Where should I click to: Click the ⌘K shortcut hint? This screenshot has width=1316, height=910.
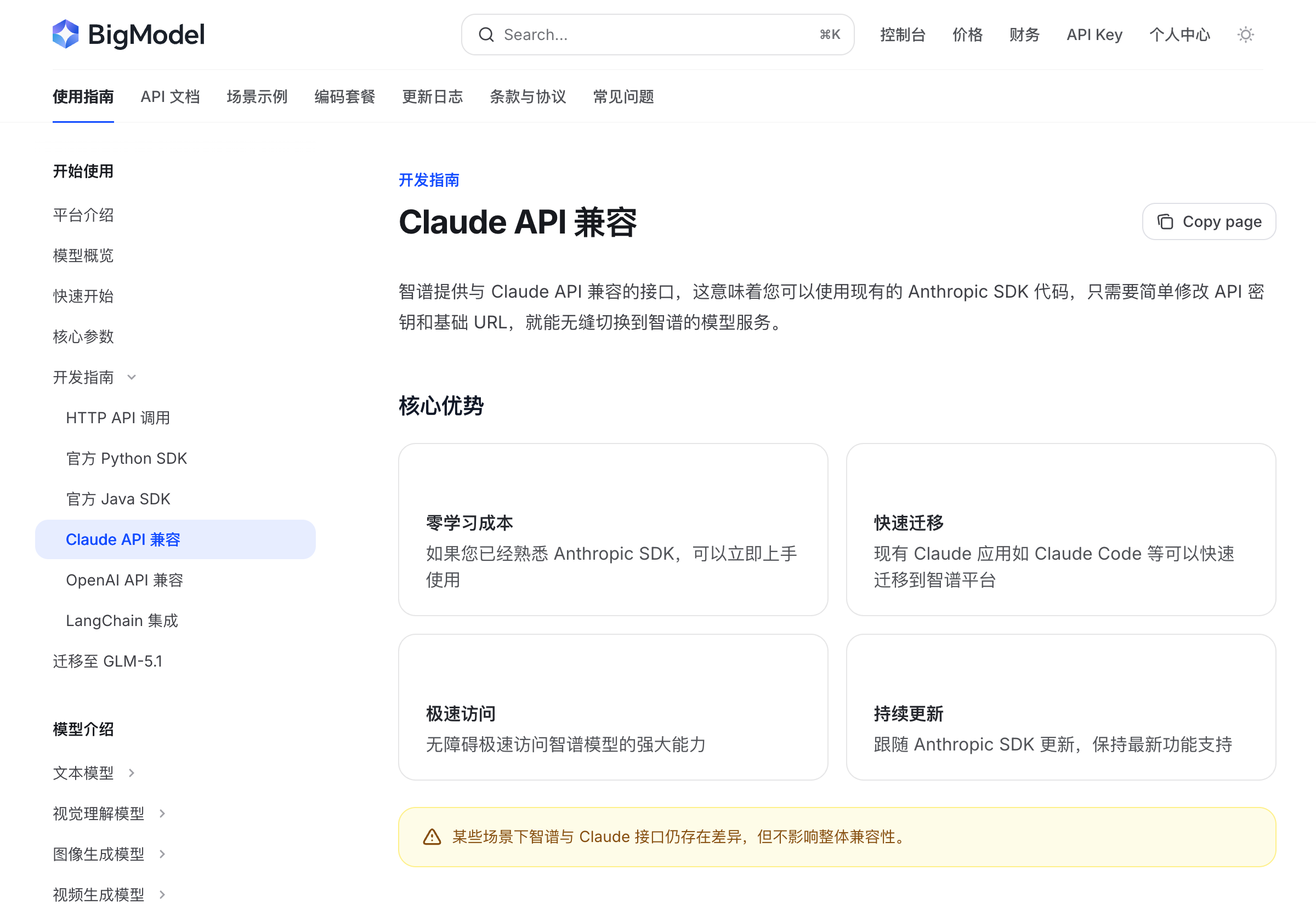pos(830,35)
